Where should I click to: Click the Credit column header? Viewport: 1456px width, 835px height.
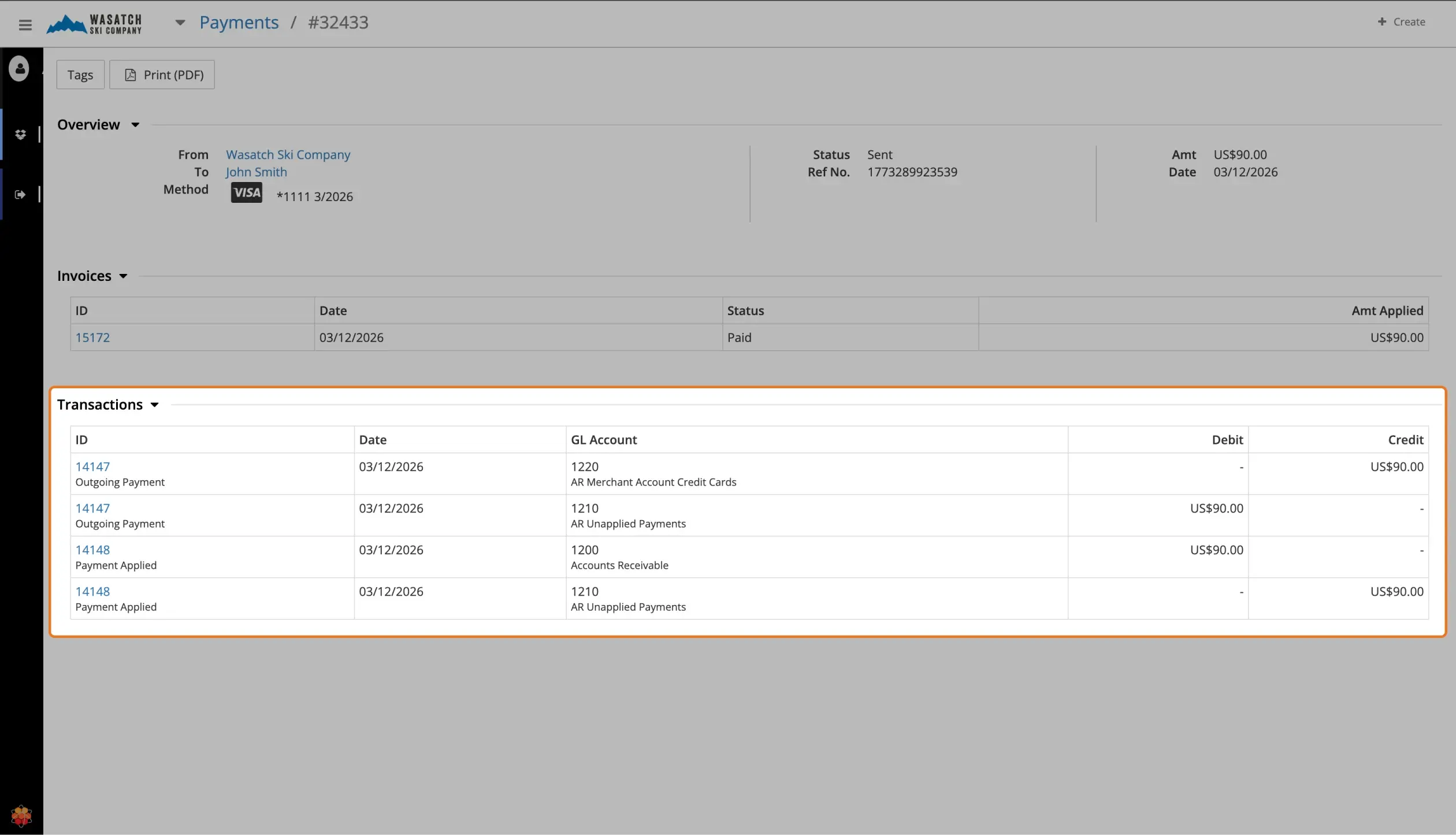pyautogui.click(x=1338, y=440)
